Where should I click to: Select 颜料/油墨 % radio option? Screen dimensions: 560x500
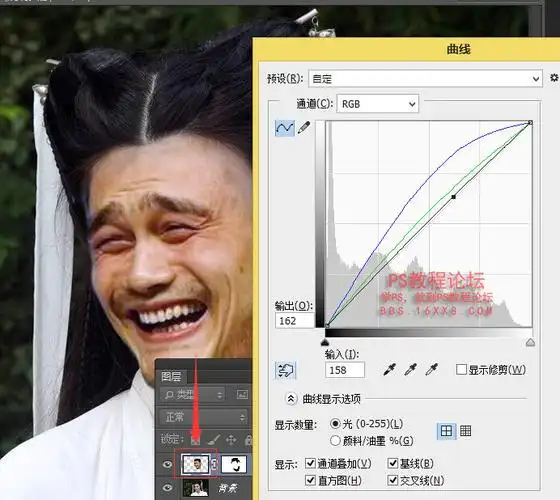(x=335, y=441)
